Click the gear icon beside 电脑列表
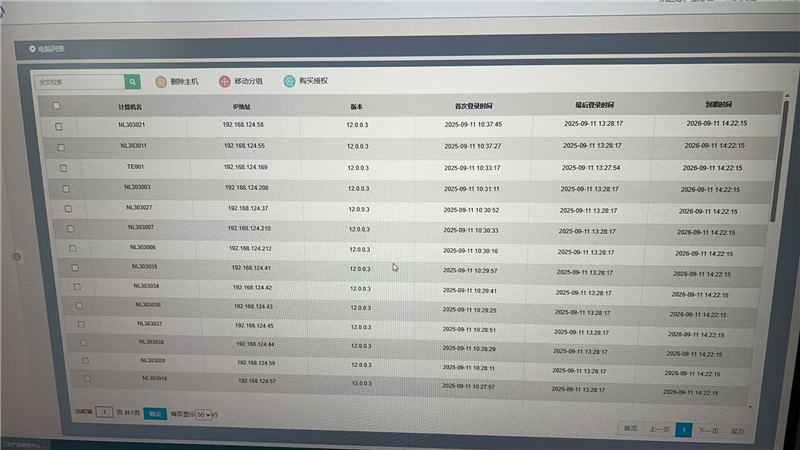This screenshot has width=800, height=450. [x=32, y=48]
